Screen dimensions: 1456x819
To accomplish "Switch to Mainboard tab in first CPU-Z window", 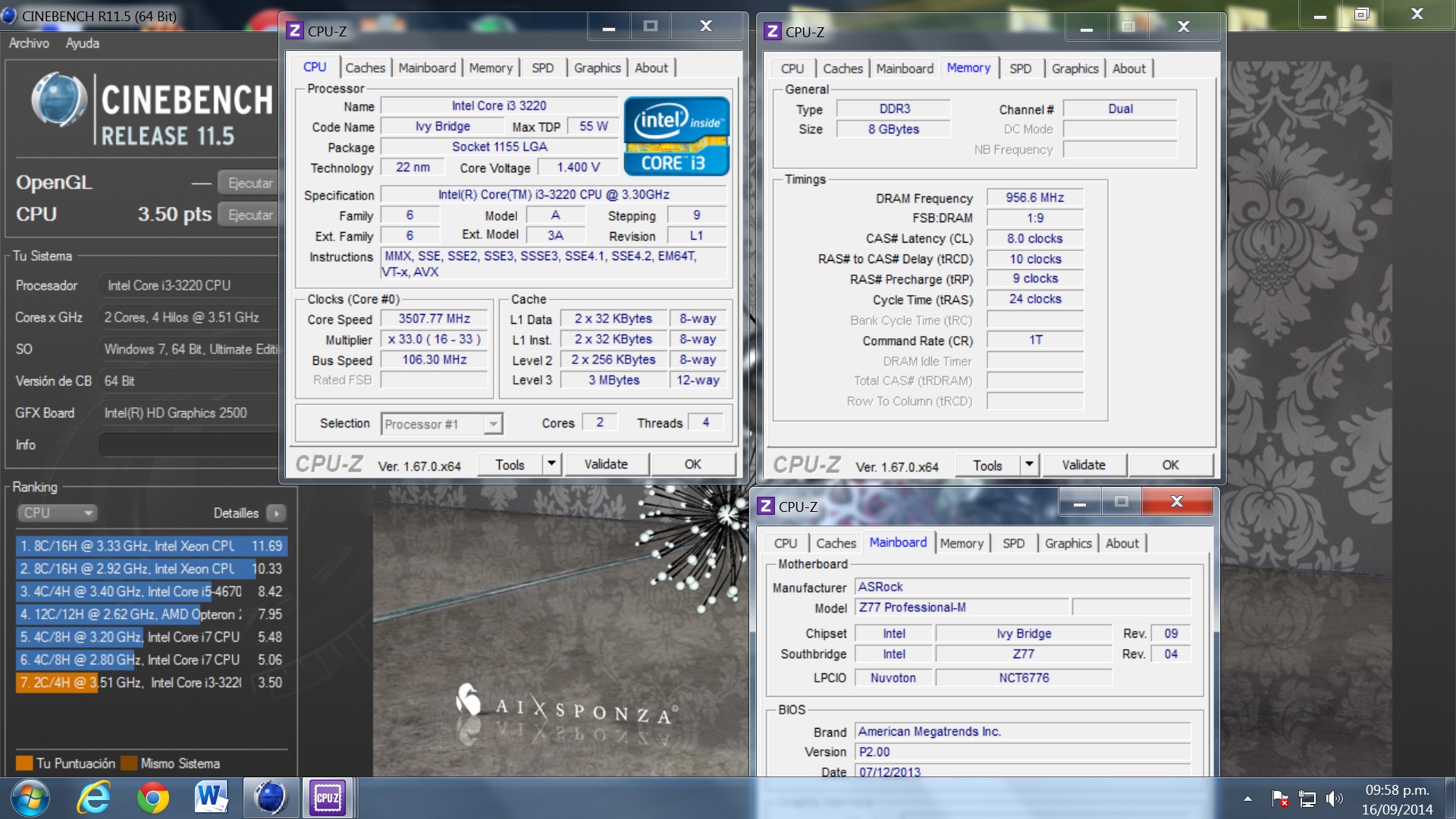I will (427, 67).
